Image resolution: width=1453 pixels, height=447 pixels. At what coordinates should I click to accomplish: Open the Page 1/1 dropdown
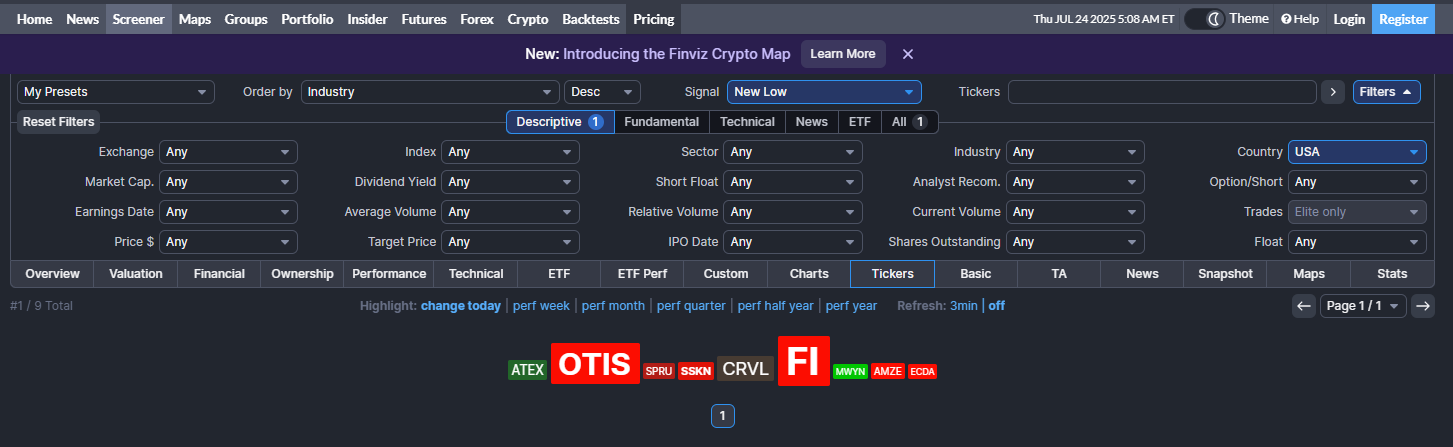[1364, 306]
